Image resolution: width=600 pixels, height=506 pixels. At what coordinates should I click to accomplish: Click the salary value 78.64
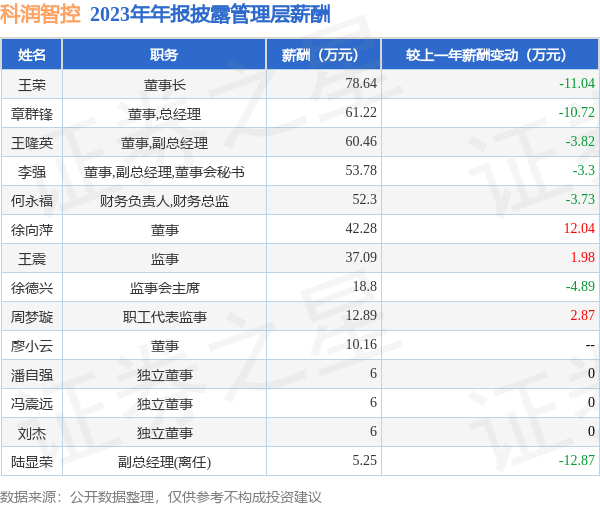[x=361, y=83]
